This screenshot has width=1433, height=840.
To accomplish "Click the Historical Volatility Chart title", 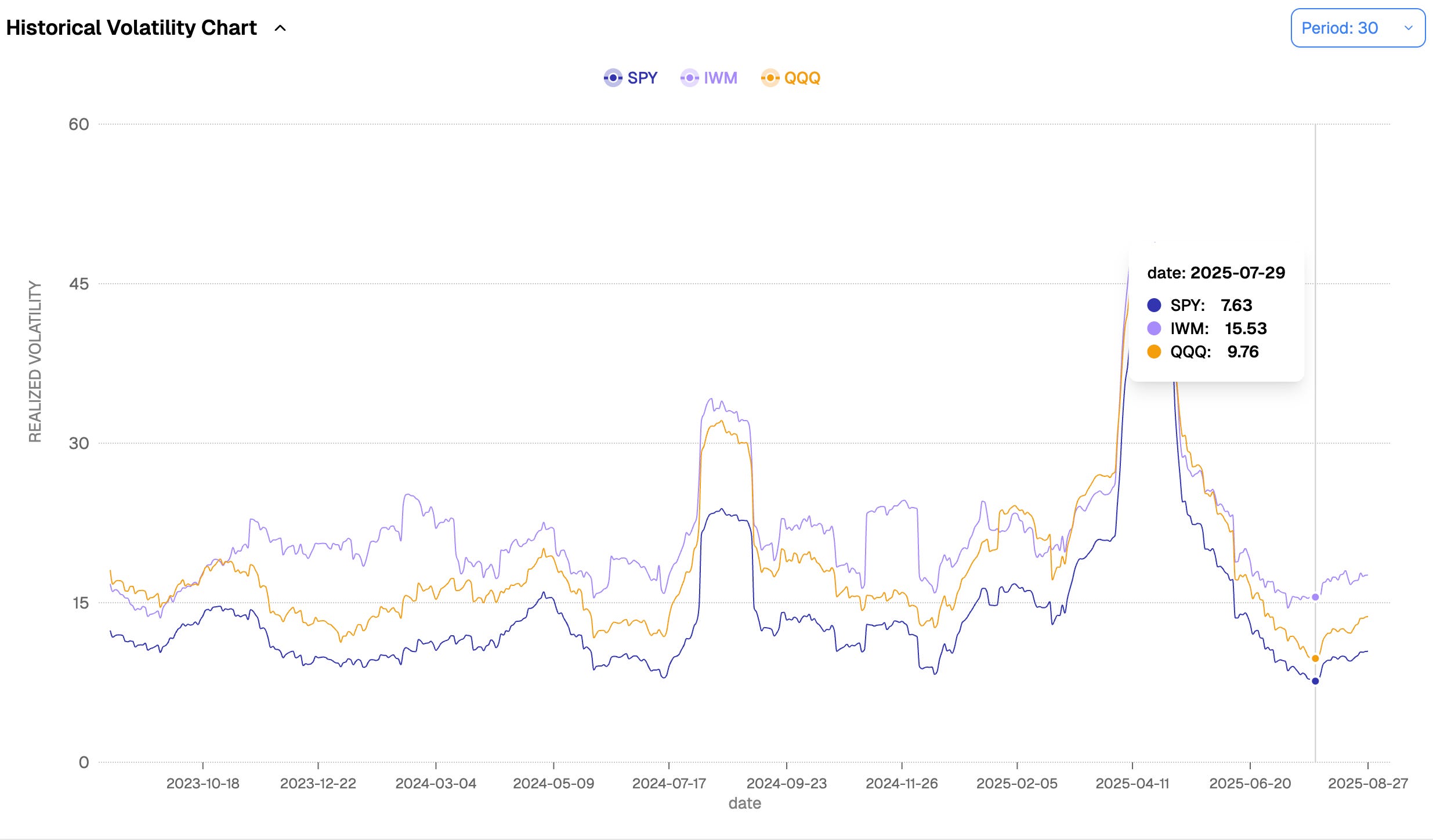I will pyautogui.click(x=131, y=28).
